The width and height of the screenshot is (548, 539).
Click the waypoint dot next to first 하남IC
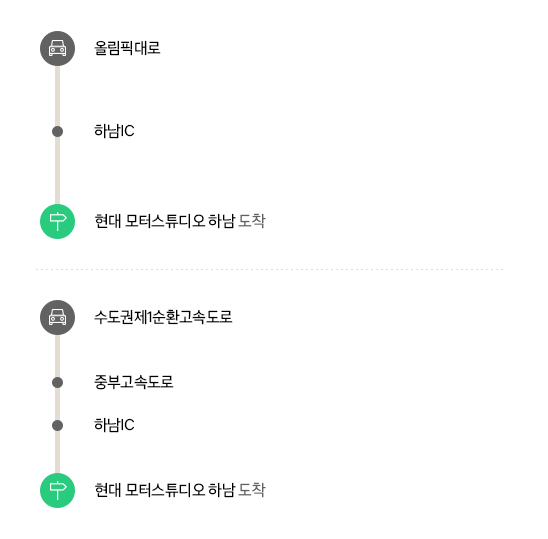pyautogui.click(x=57, y=131)
